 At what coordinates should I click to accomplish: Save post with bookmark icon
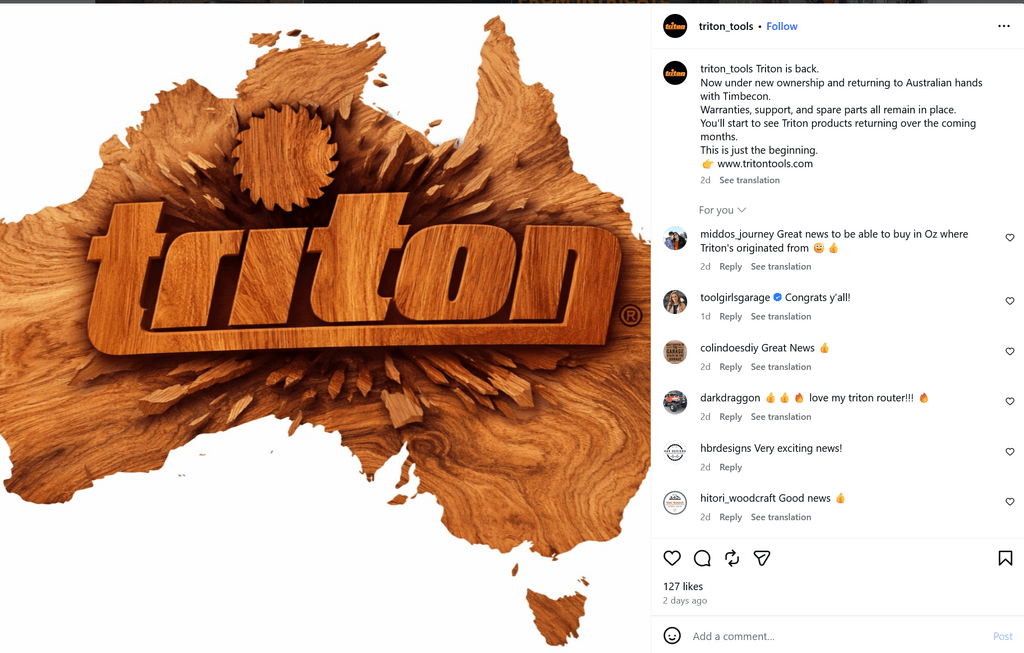pyautogui.click(x=1005, y=558)
